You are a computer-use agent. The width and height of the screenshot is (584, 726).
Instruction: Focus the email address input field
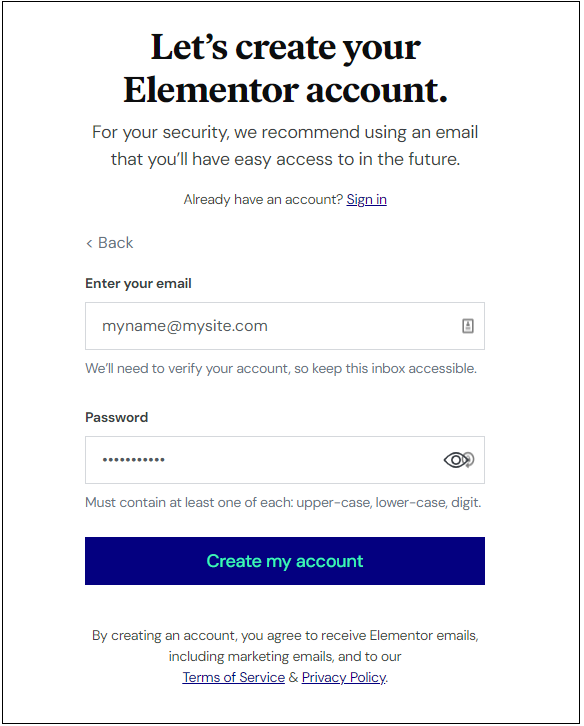[285, 326]
